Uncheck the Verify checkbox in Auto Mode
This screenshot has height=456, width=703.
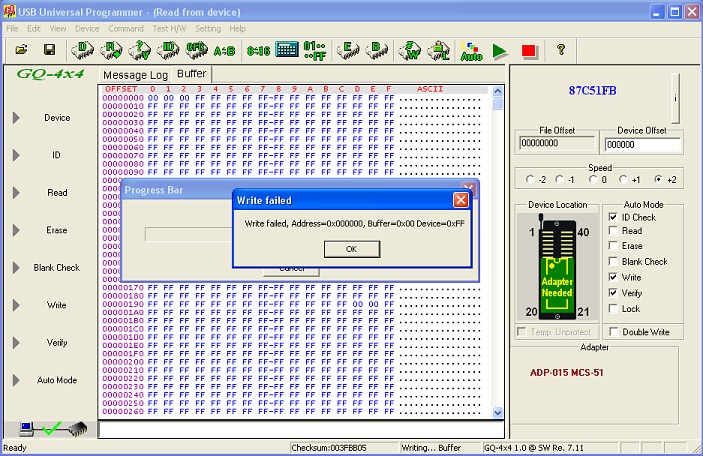pyautogui.click(x=613, y=293)
